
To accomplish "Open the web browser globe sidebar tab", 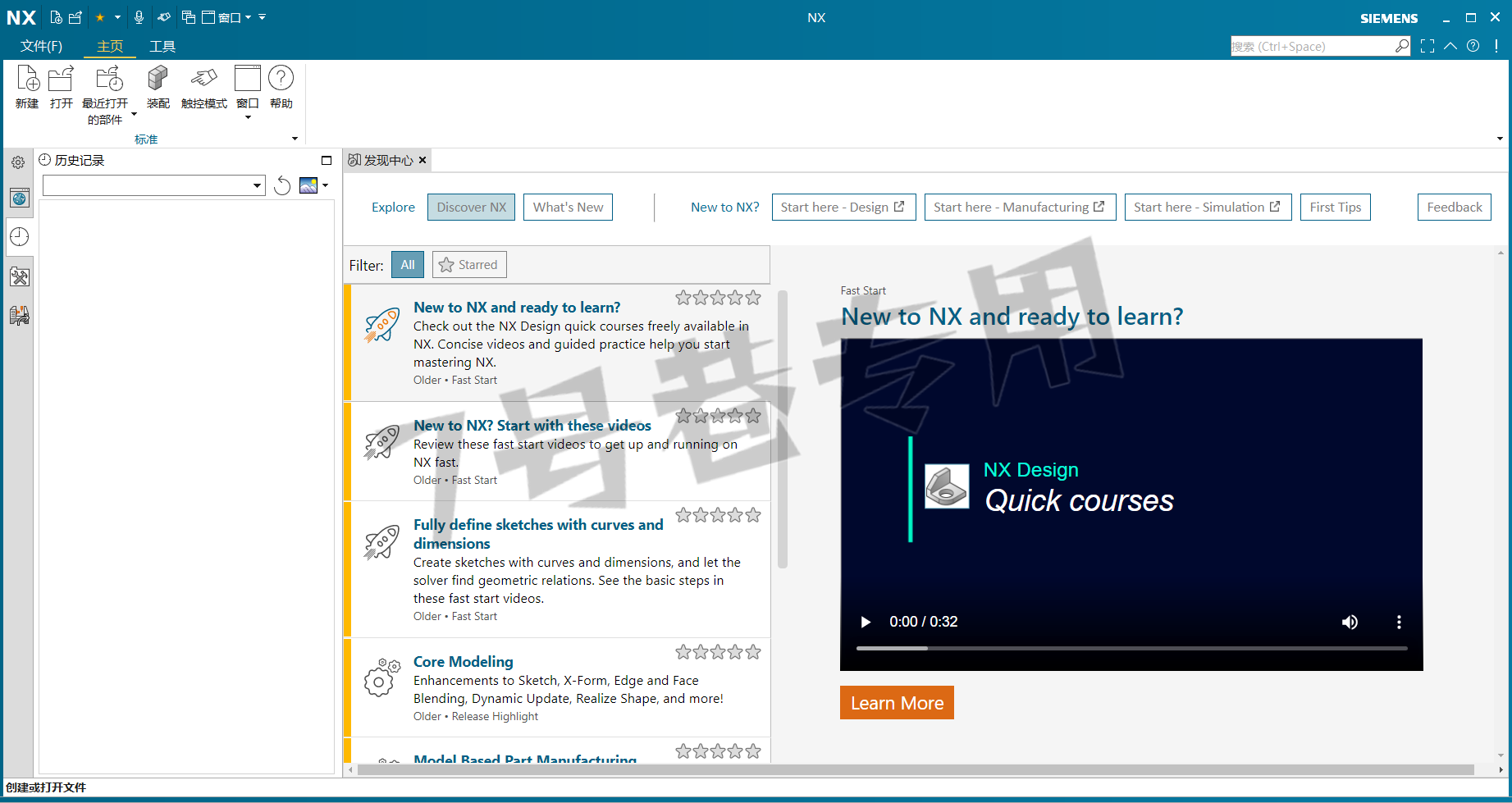I will (x=20, y=198).
